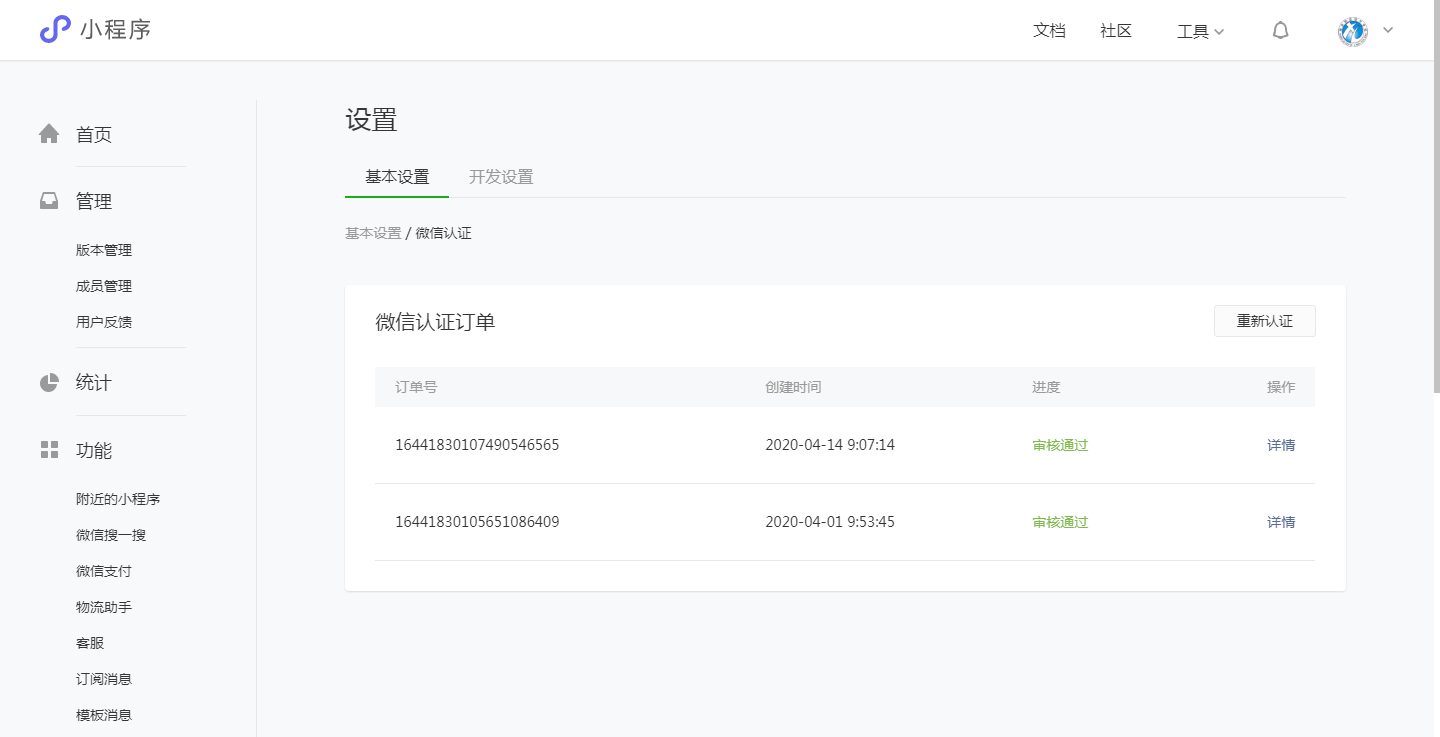Click the page vertical scrollbar

coord(1436,195)
